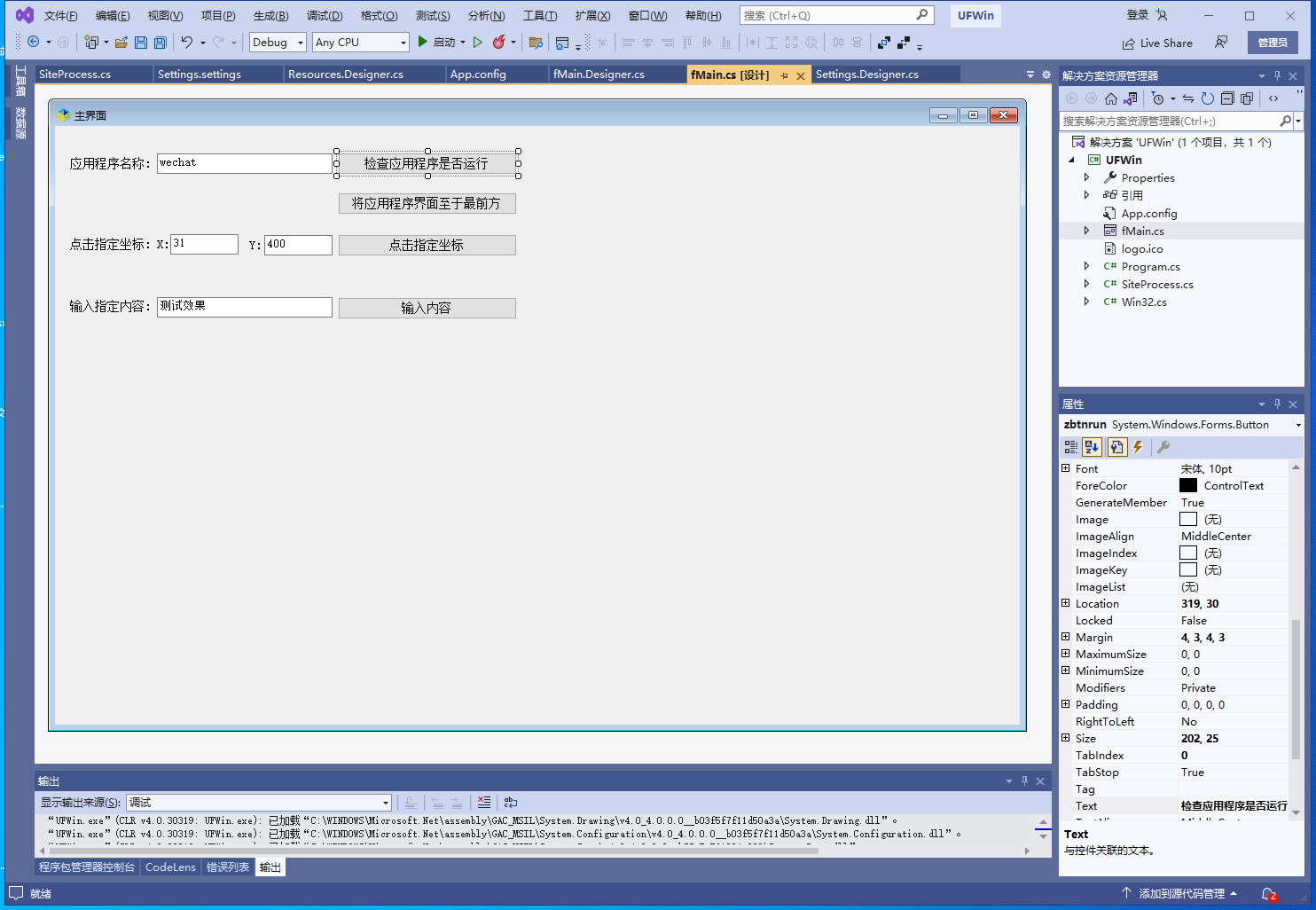This screenshot has width=1316, height=910.
Task: Click Sync with Active Document icon
Action: (1188, 98)
